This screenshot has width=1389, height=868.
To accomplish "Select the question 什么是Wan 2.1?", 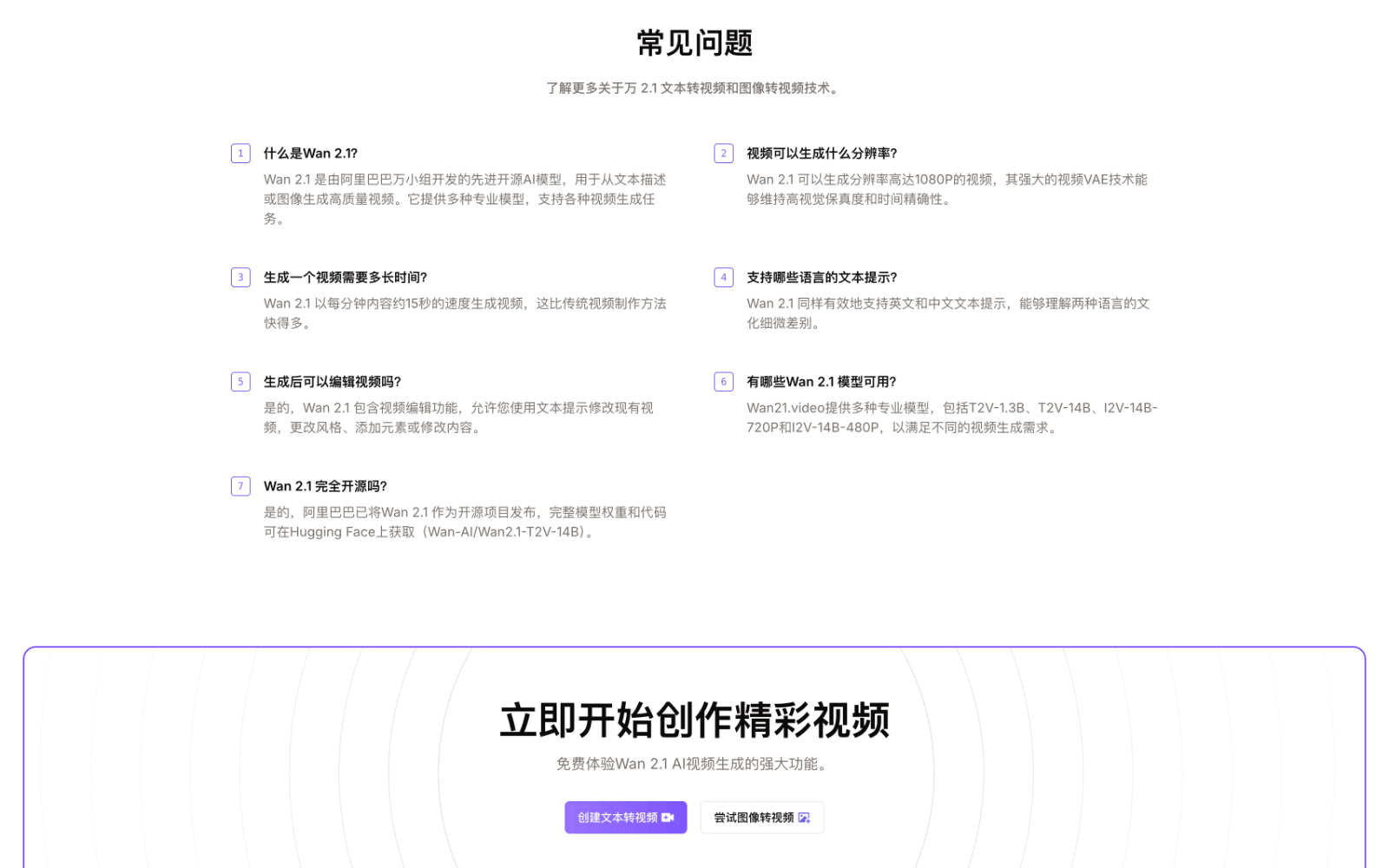I will [311, 154].
